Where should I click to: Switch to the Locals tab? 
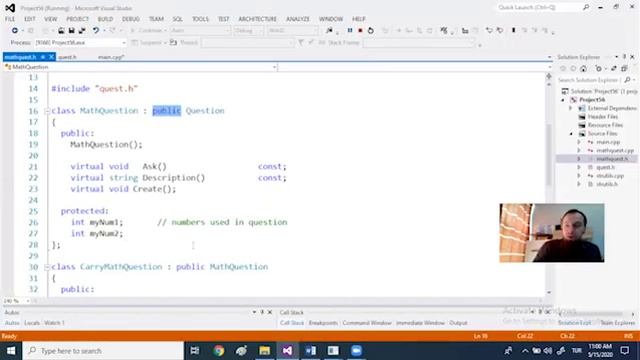pos(32,323)
